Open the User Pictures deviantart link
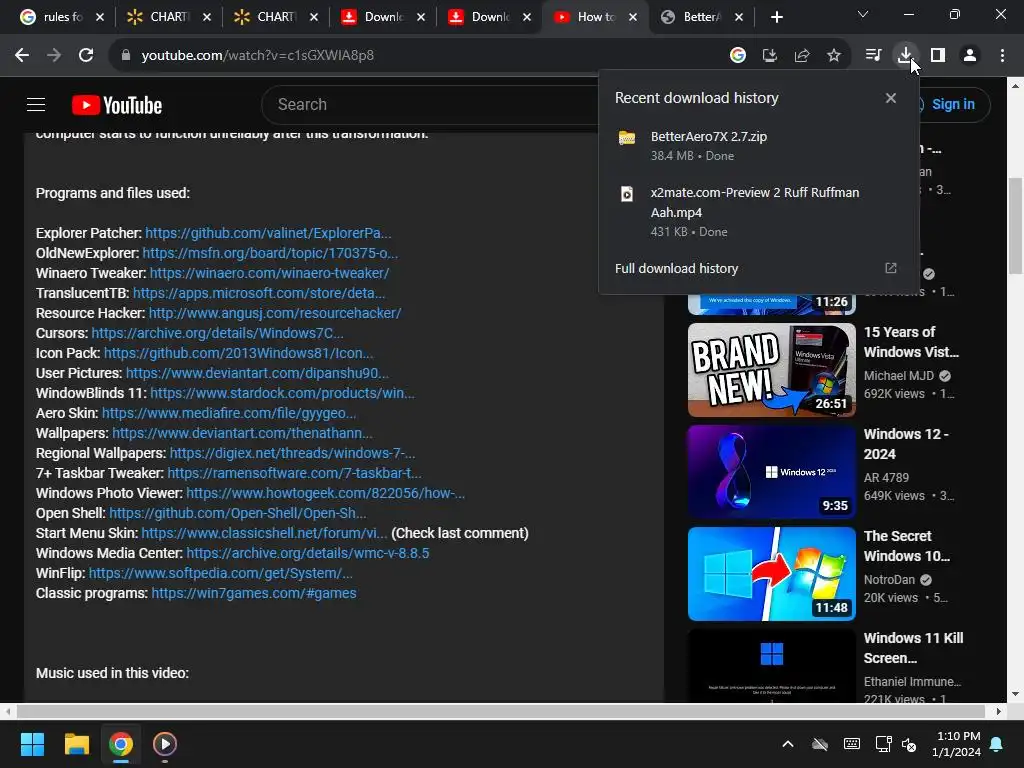This screenshot has width=1024, height=768. tap(257, 373)
